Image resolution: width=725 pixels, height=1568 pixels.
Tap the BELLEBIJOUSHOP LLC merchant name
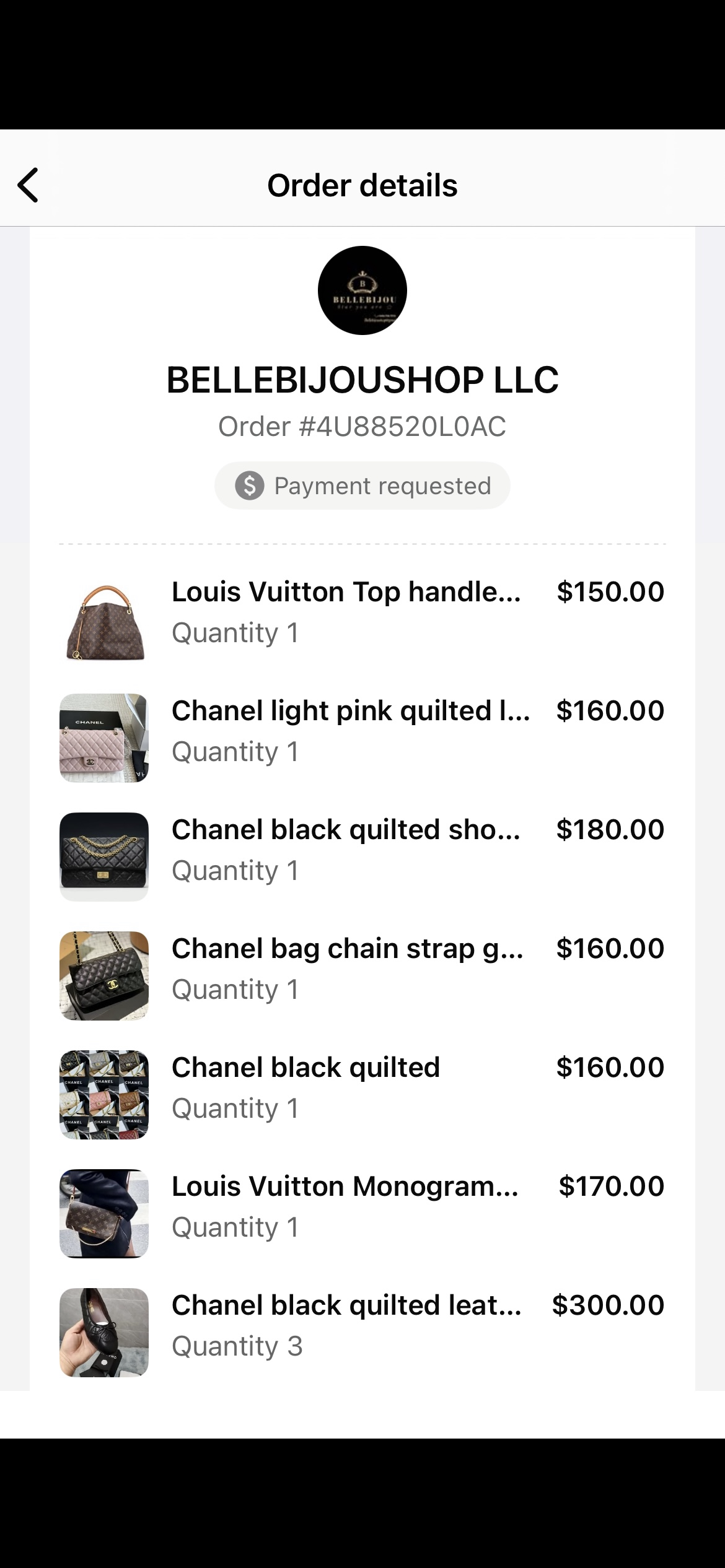click(x=362, y=380)
